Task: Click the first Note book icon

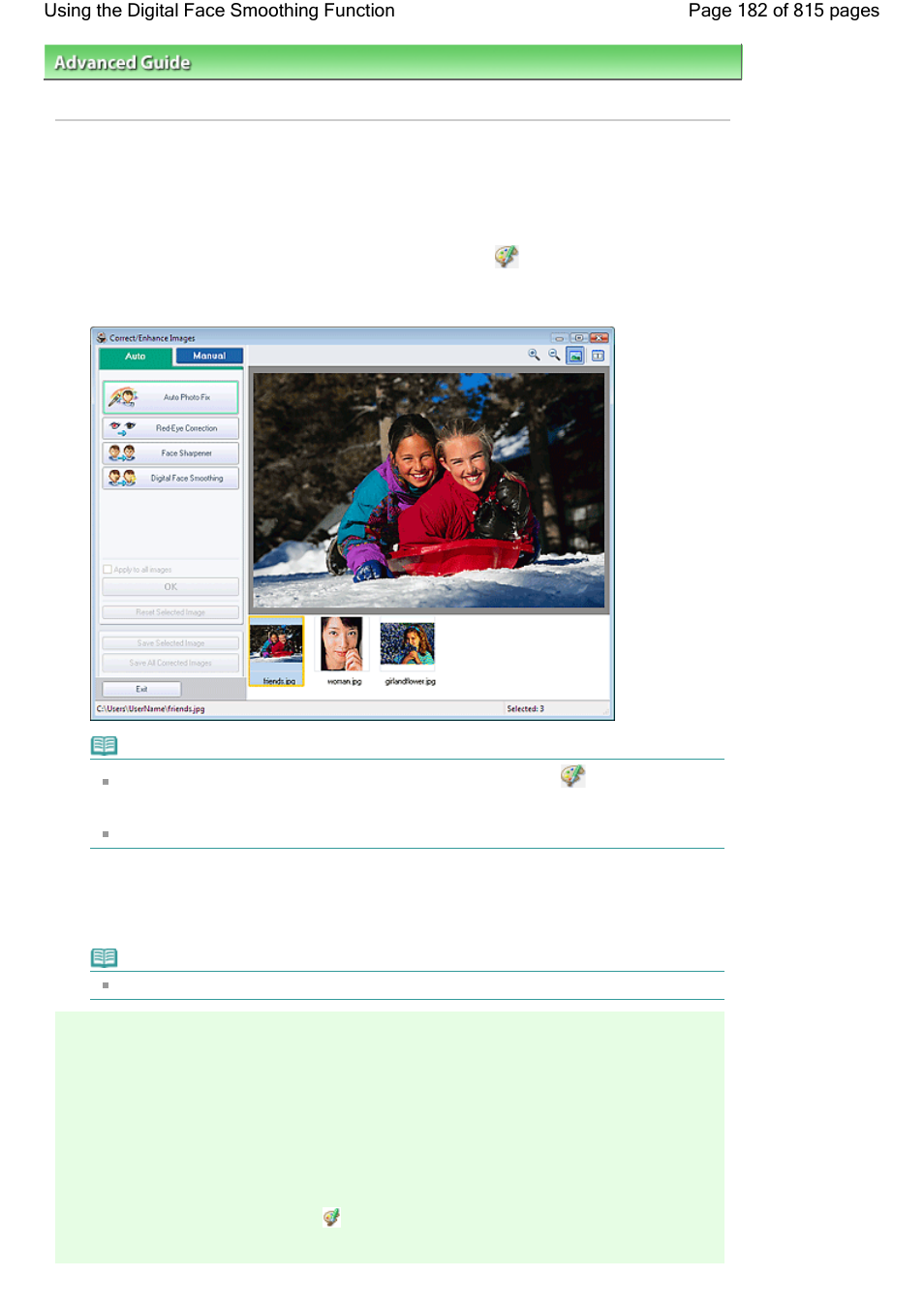Action: (105, 746)
